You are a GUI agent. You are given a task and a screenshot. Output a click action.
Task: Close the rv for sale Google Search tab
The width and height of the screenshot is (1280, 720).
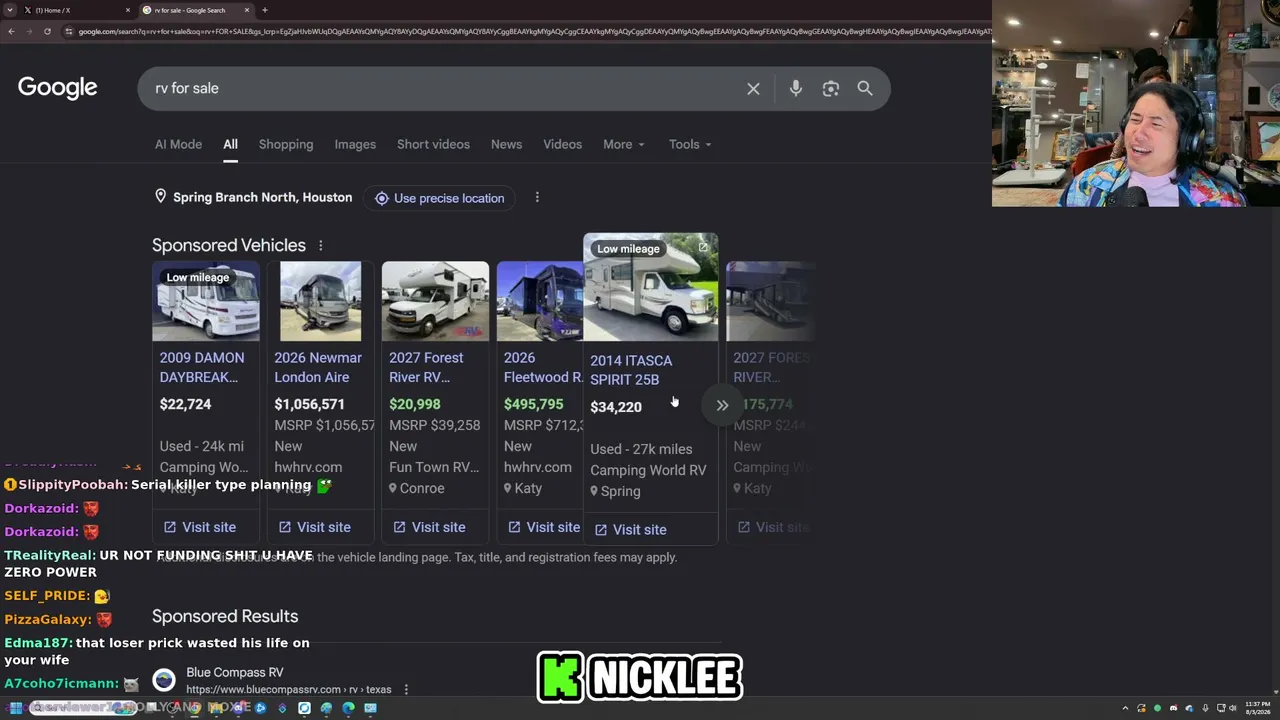point(247,10)
